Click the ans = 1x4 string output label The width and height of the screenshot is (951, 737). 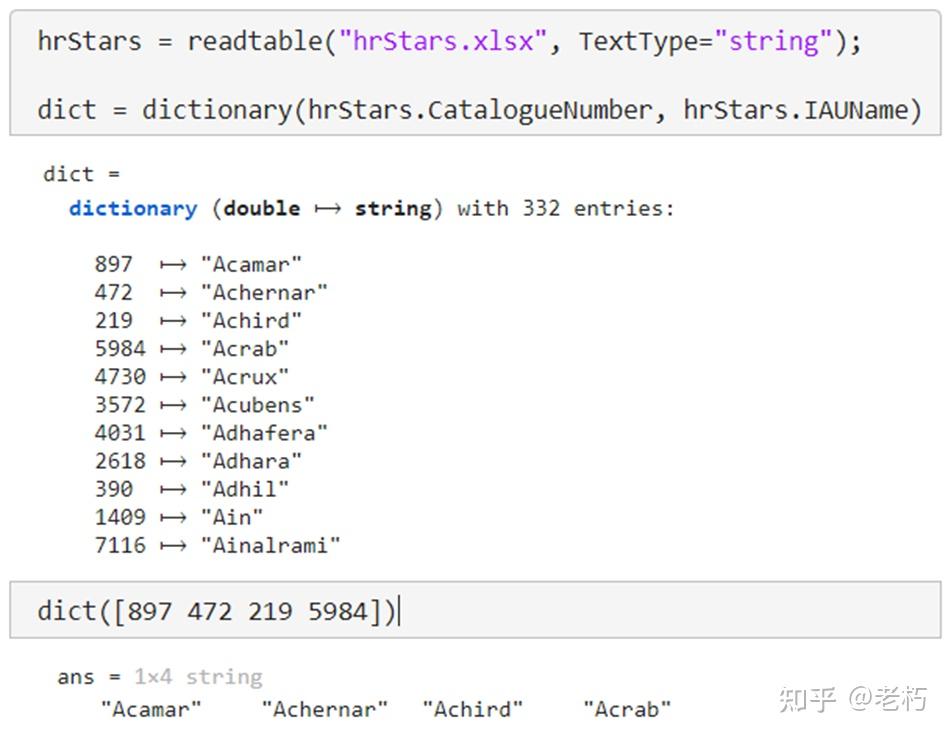tap(160, 676)
